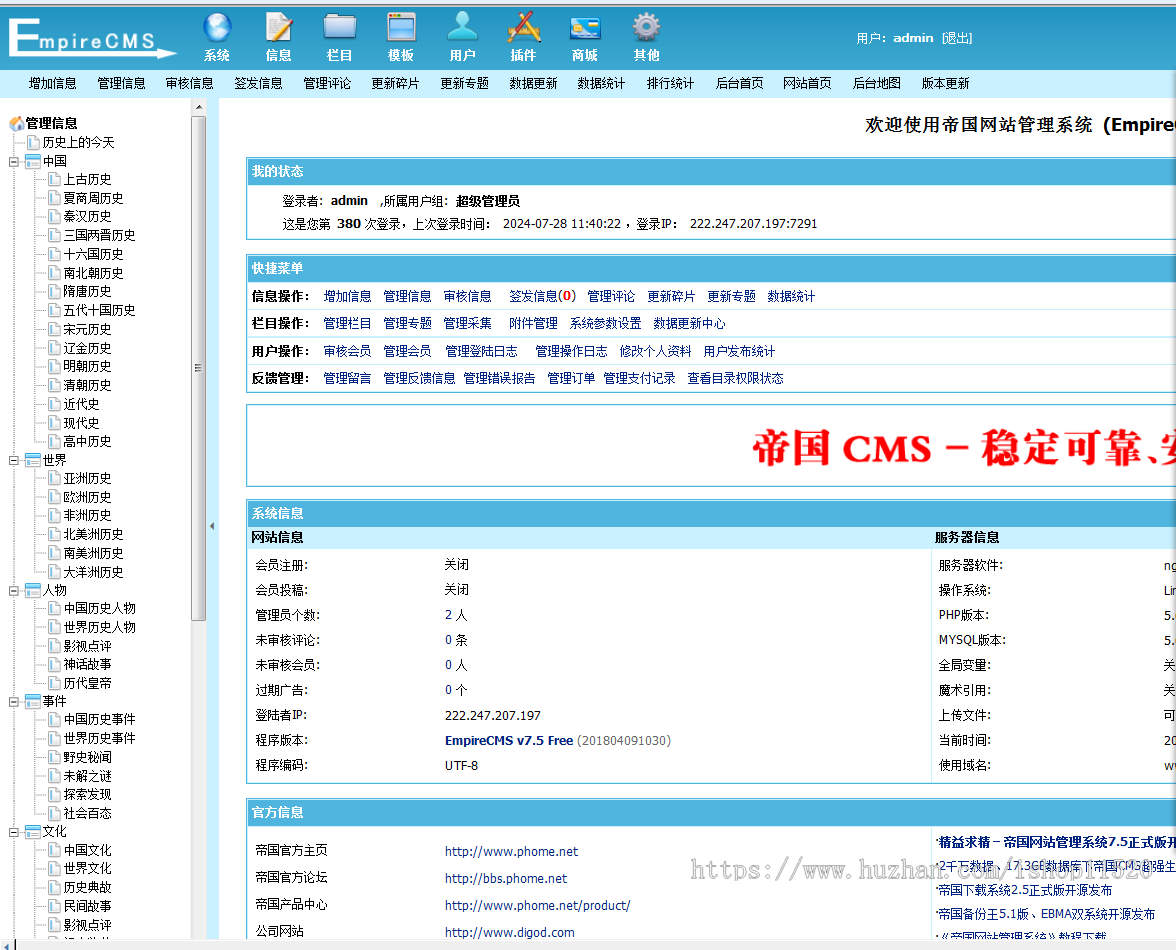1176x950 pixels.
Task: Open 管理登陆日志 quick menu link
Action: [x=482, y=351]
